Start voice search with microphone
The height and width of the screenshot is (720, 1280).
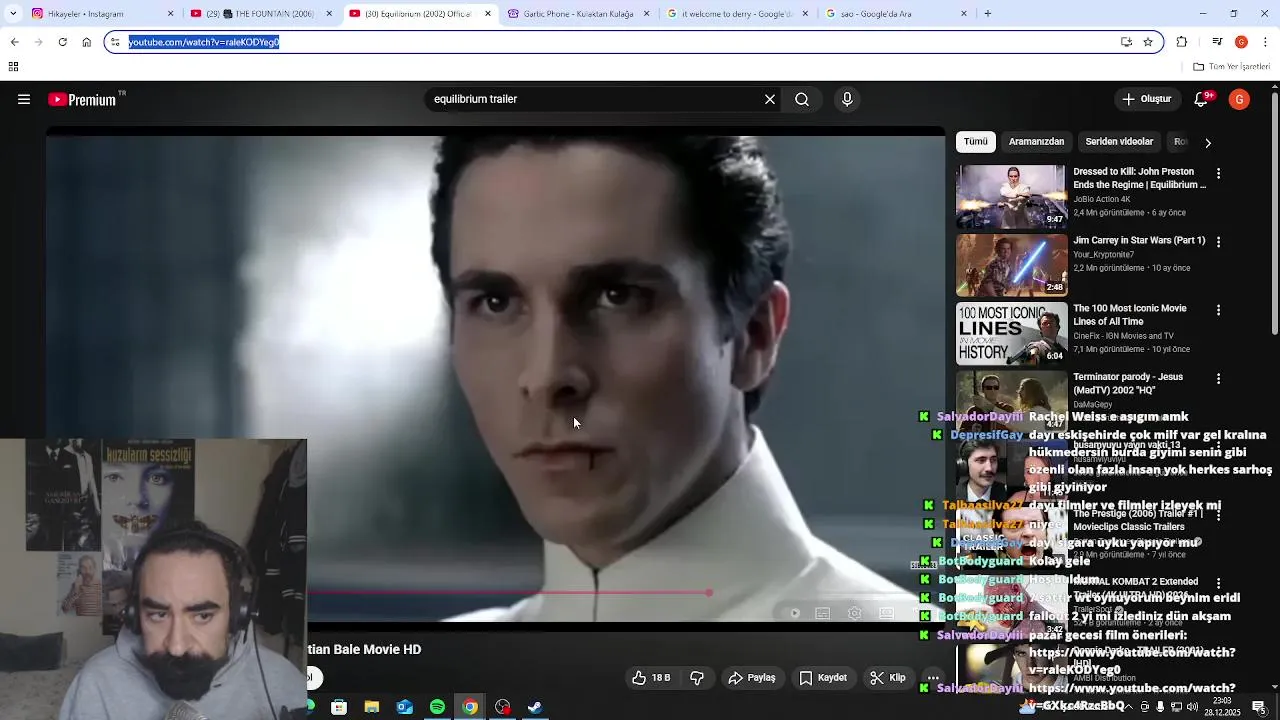[847, 99]
